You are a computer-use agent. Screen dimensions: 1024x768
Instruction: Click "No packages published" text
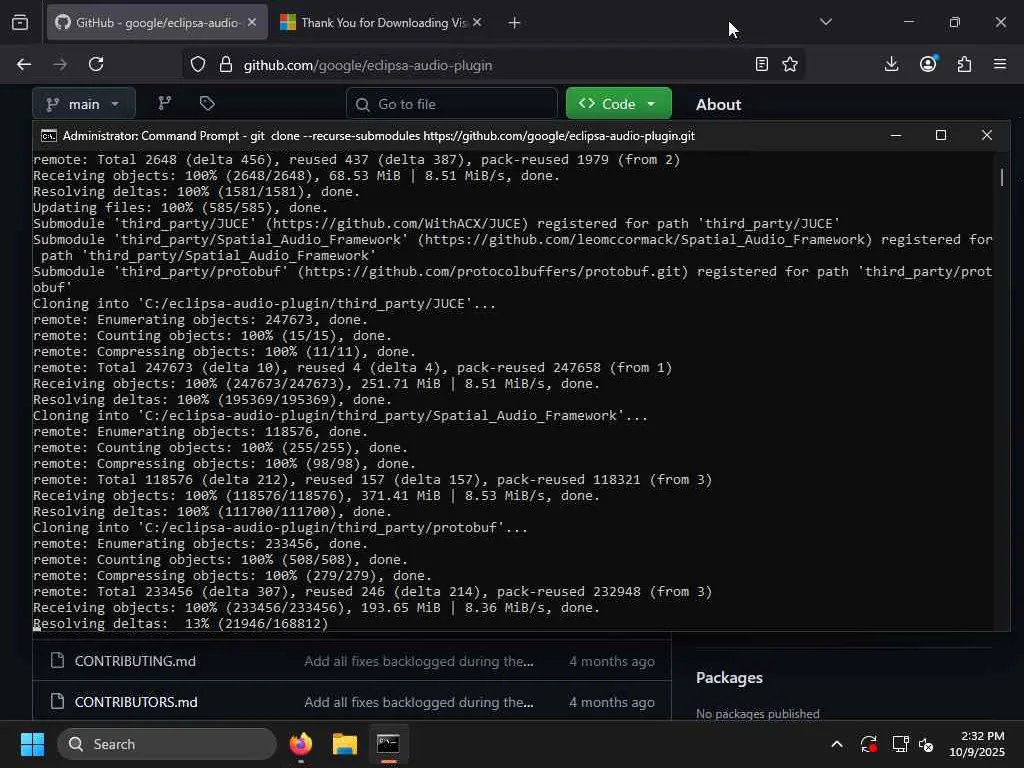tap(758, 714)
